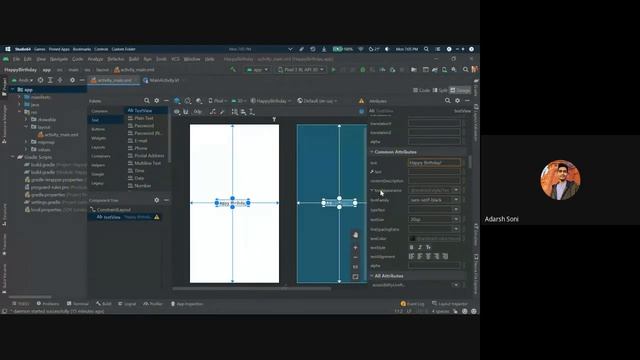Open Component Tree settings gear

click(x=156, y=200)
